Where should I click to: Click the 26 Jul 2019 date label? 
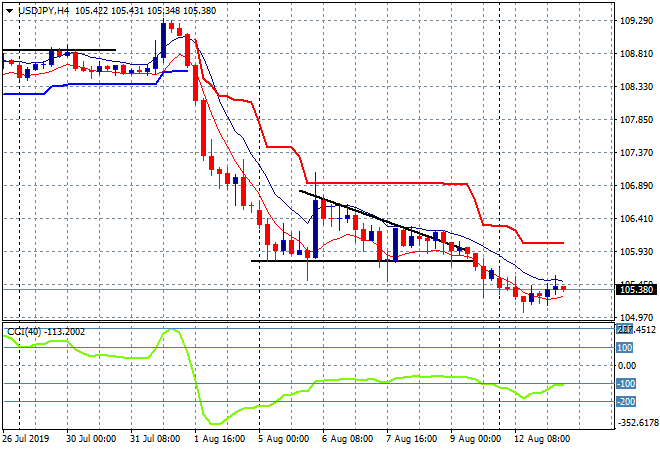tap(27, 440)
